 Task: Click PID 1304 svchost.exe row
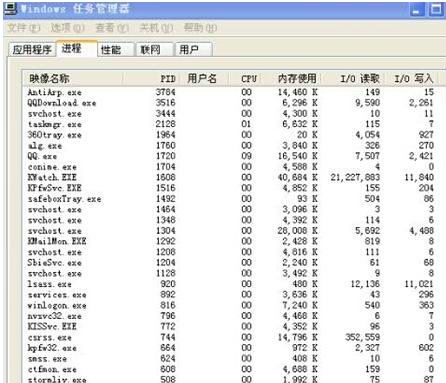click(x=231, y=231)
